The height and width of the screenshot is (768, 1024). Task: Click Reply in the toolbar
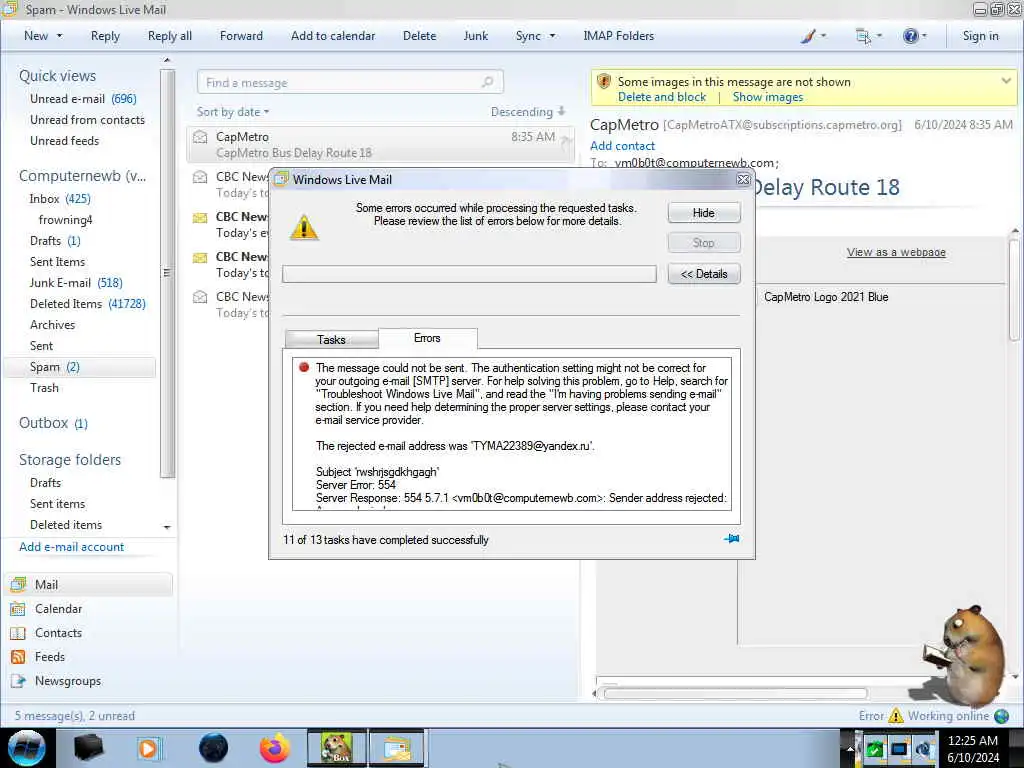(x=105, y=36)
